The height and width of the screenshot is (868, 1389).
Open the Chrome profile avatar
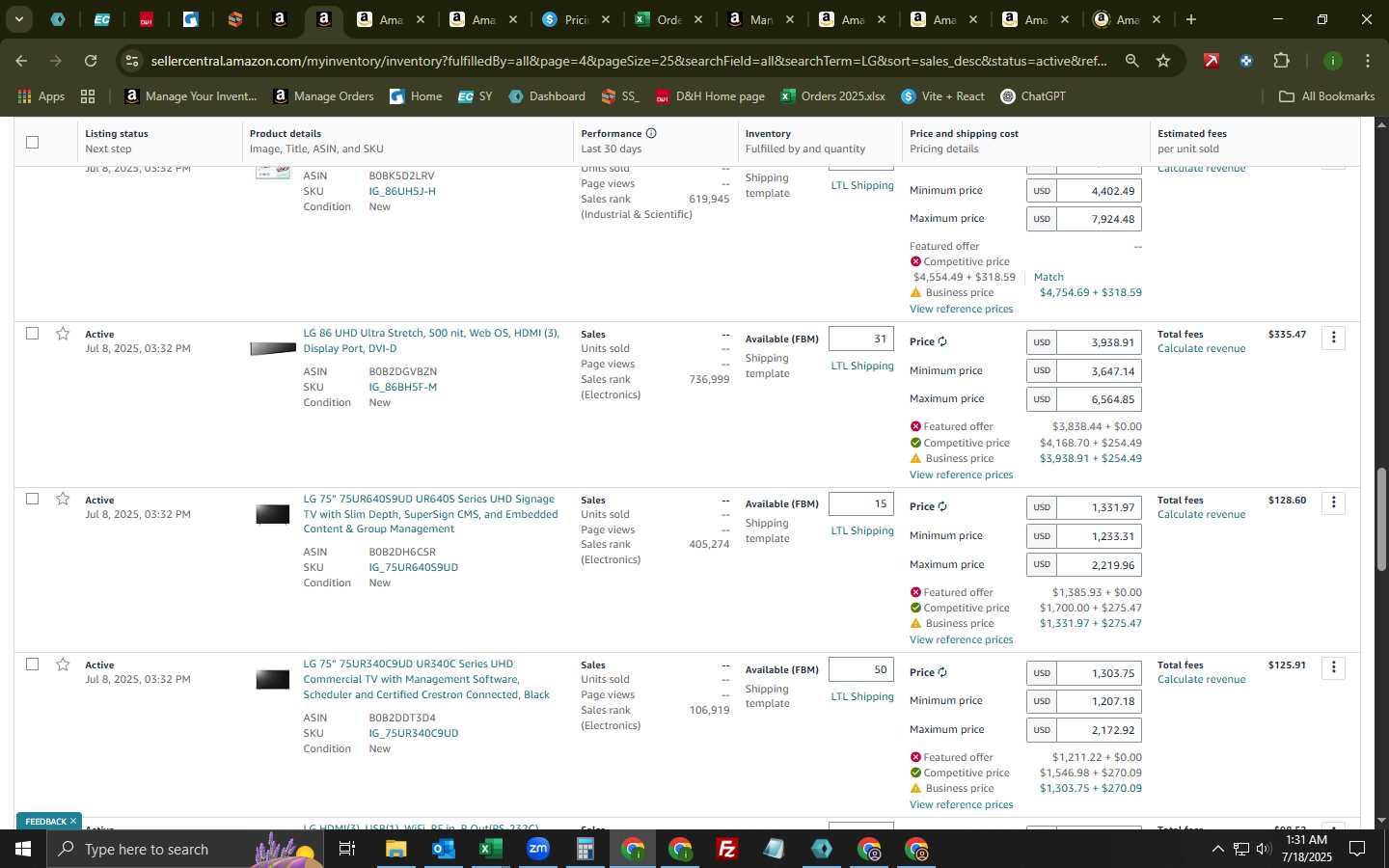1332,61
